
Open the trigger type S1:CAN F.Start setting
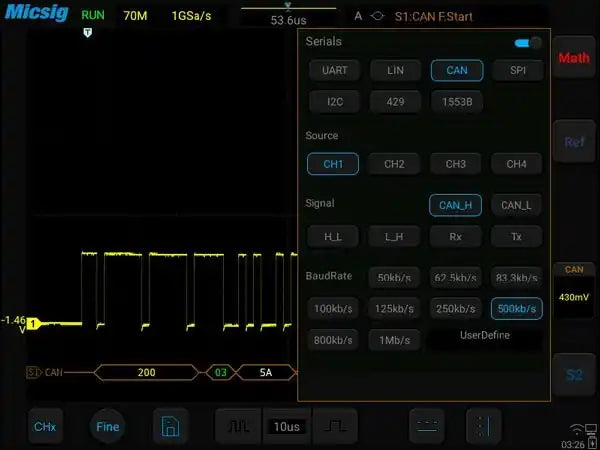pos(442,17)
